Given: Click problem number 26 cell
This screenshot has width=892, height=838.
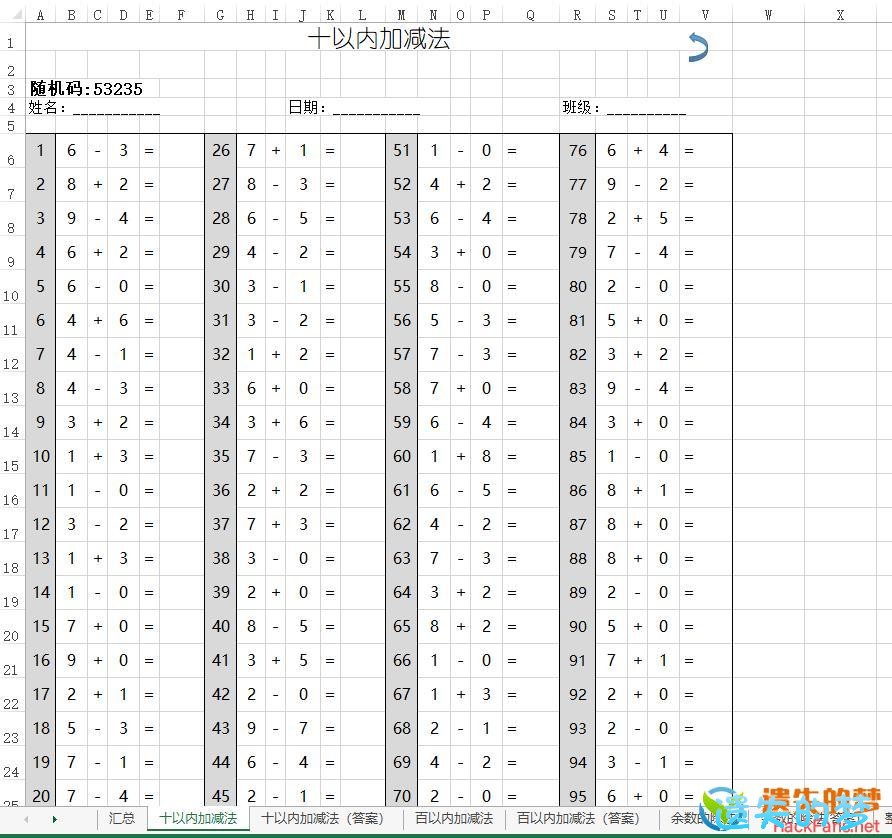Looking at the screenshot, I should point(221,151).
